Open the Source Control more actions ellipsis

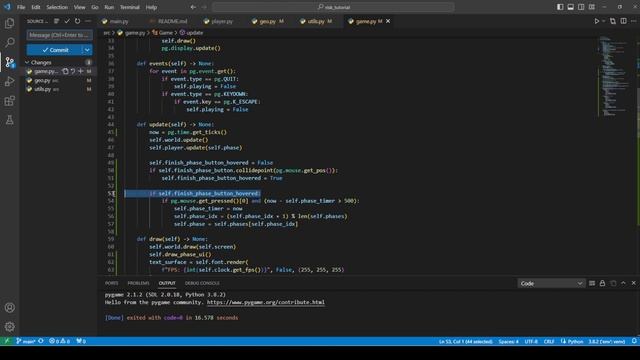coord(88,21)
